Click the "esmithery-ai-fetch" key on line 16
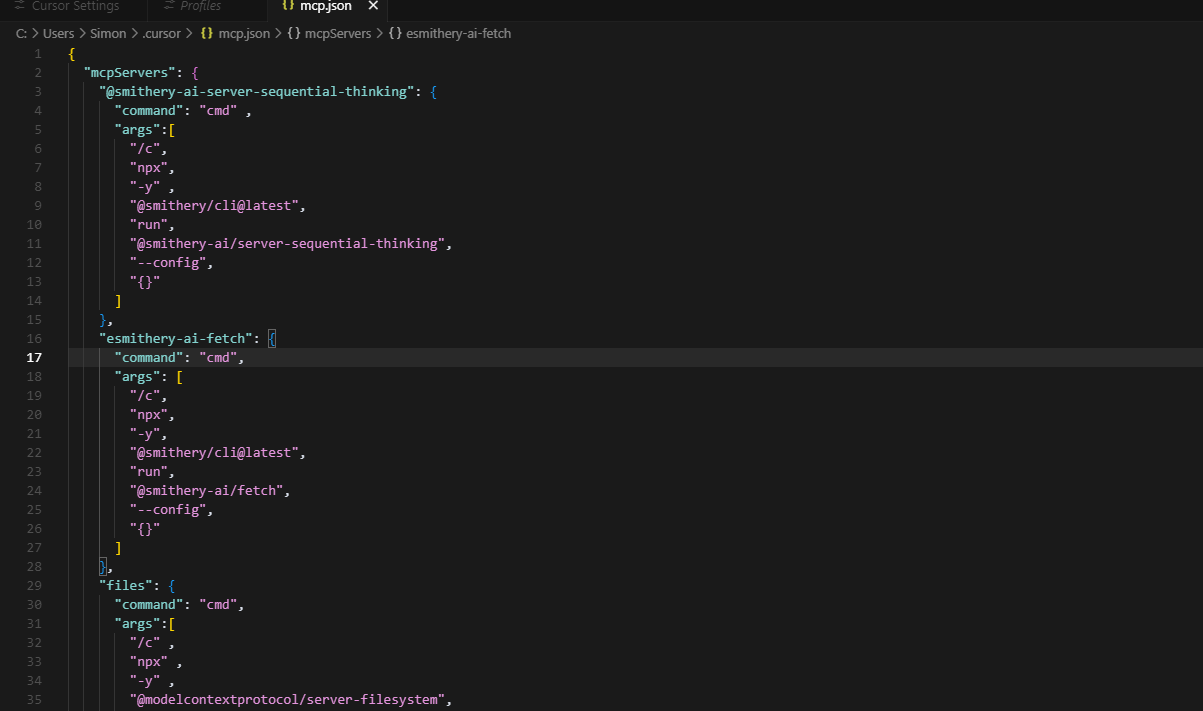 coord(176,338)
